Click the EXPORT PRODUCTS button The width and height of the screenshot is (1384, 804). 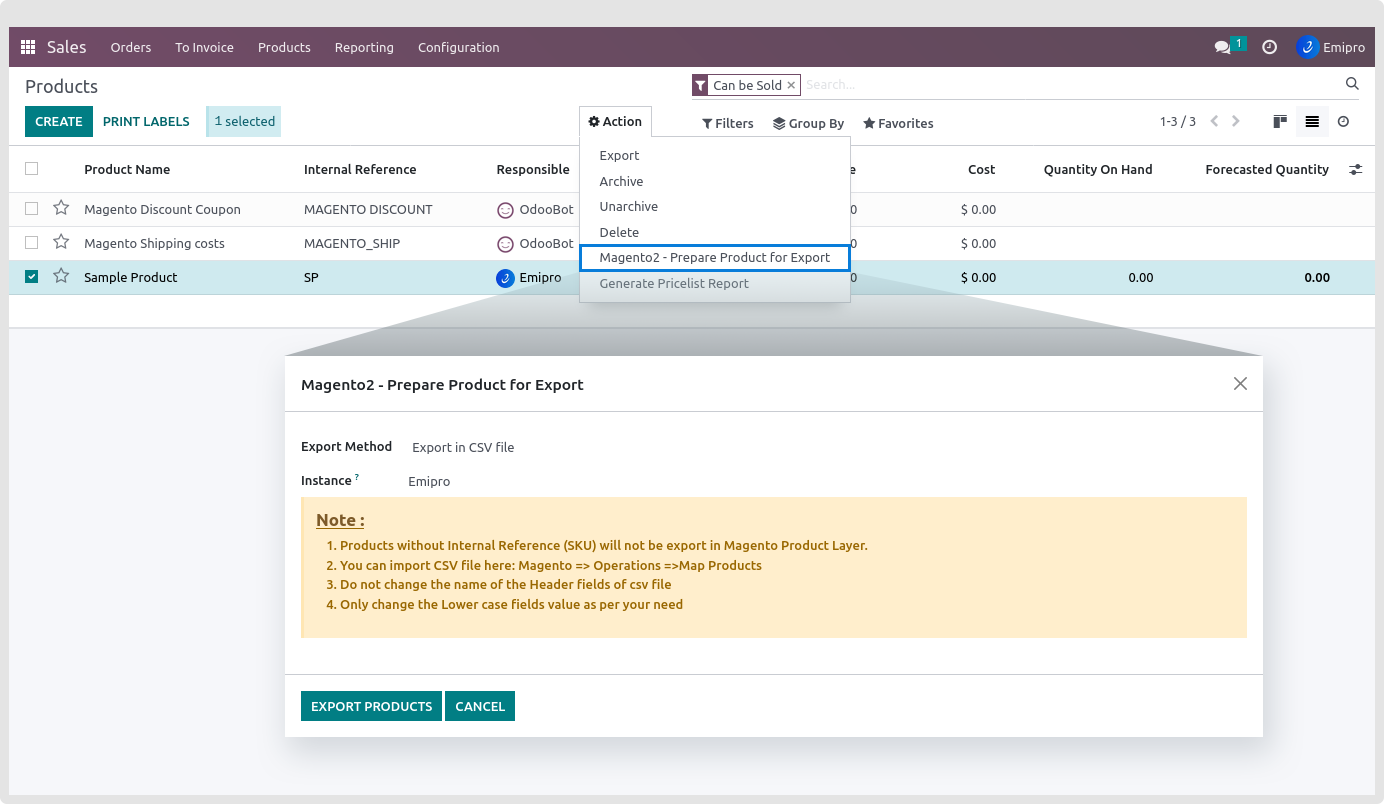371,706
